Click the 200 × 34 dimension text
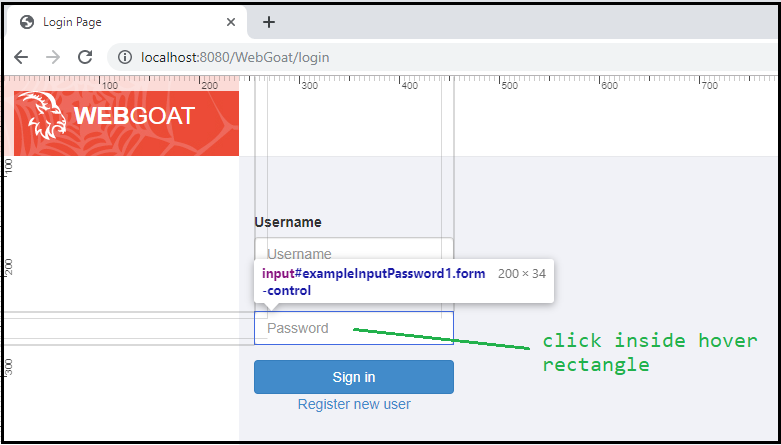Screen dimensions: 781x445 point(521,274)
